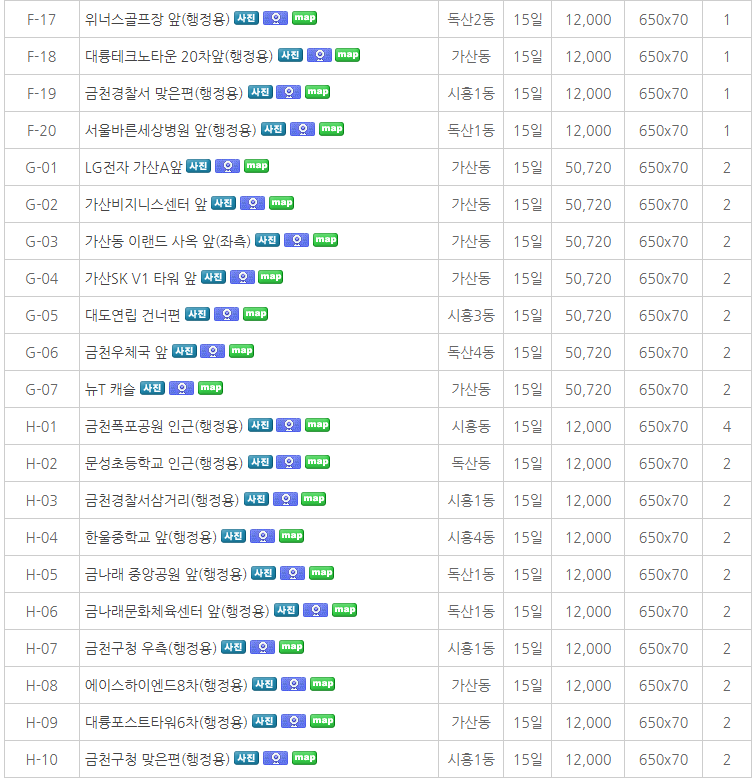Open map icon for H-09 대륭포스트타워6차
752x781 pixels.
tap(322, 722)
